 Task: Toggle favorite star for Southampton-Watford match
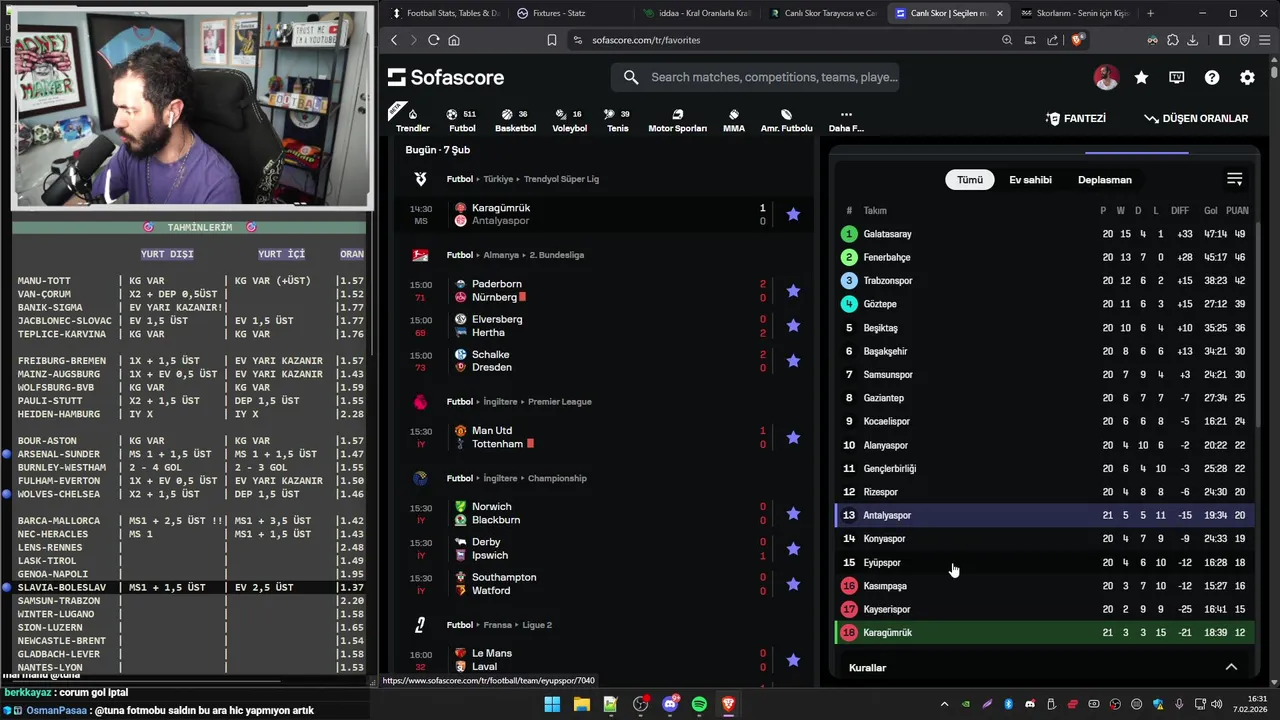point(793,584)
